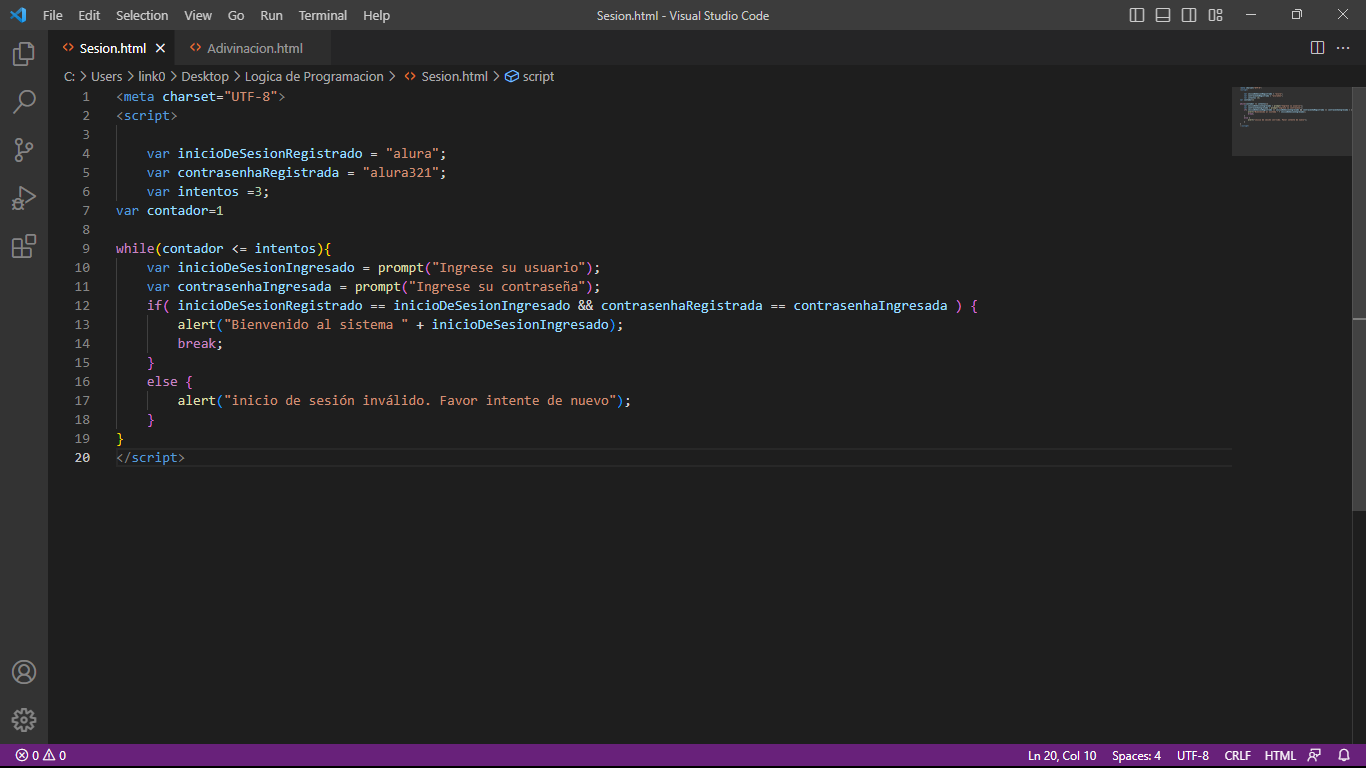
Task: Open the errors and warnings indicator in the status bar
Action: click(41, 756)
